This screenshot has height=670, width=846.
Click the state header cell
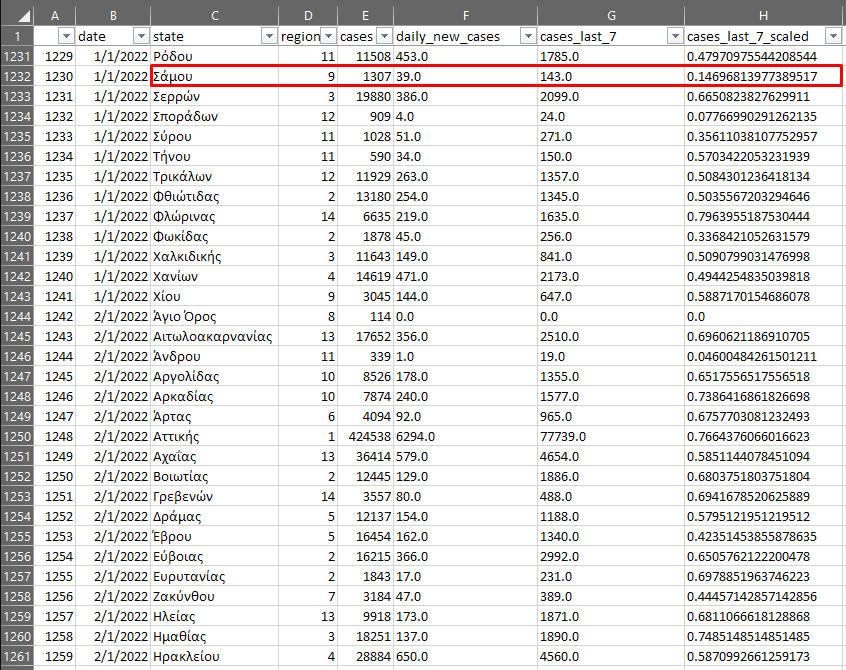pos(215,36)
